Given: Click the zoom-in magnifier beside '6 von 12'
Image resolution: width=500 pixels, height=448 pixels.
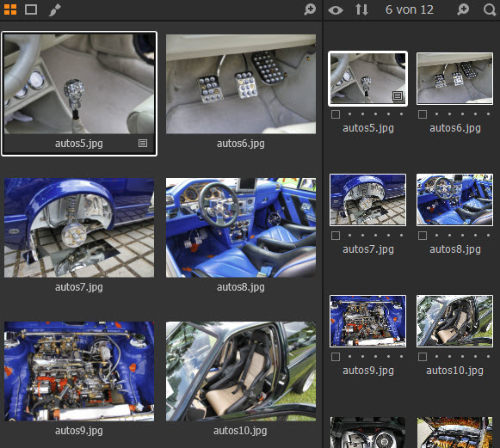Looking at the screenshot, I should 463,10.
